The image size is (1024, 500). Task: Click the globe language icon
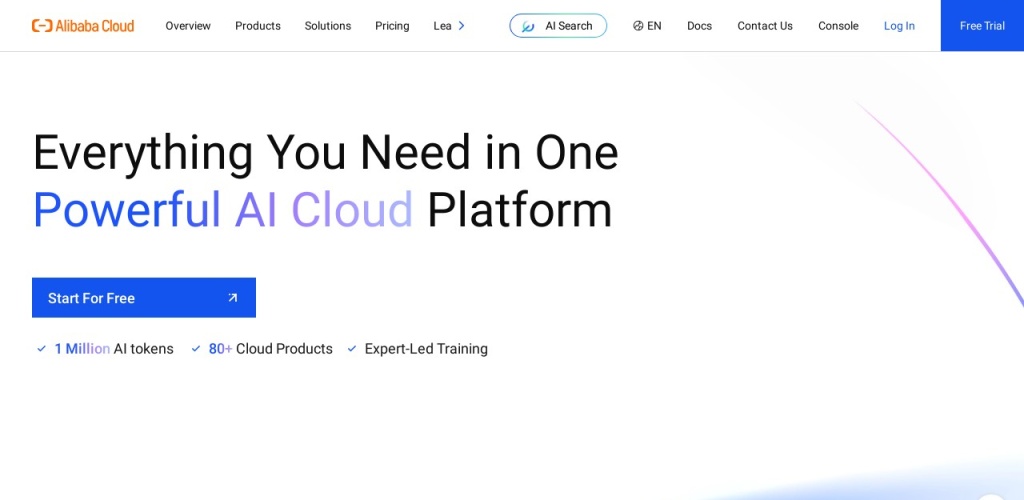[638, 26]
